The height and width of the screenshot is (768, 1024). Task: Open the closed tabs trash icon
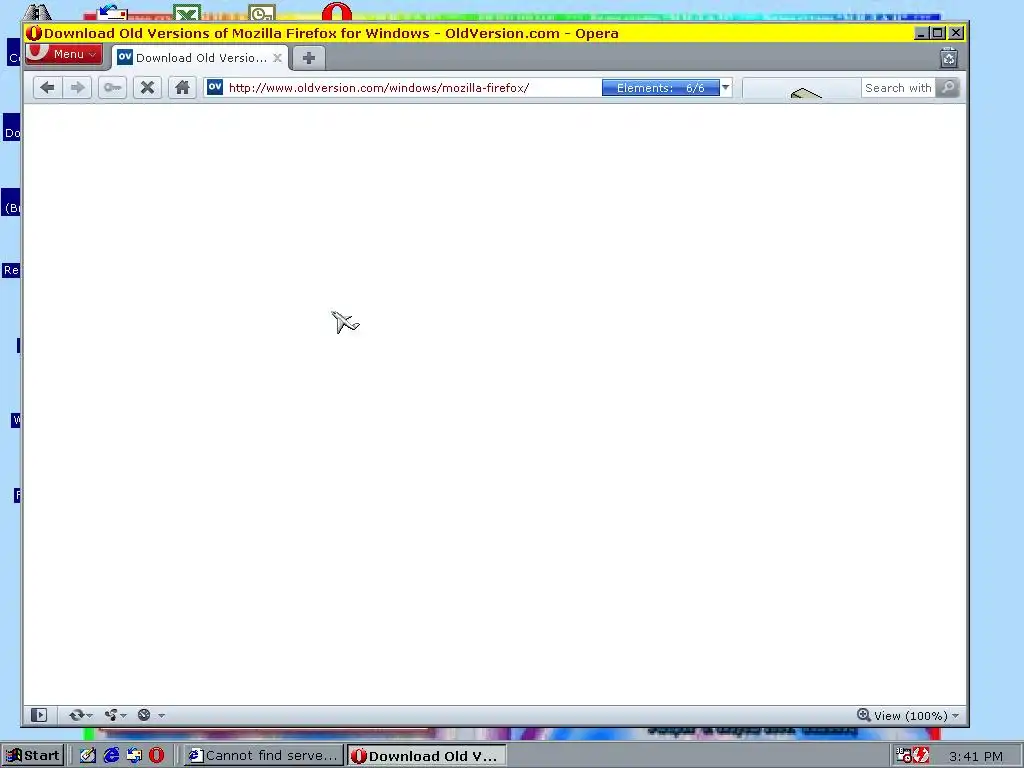tap(949, 58)
